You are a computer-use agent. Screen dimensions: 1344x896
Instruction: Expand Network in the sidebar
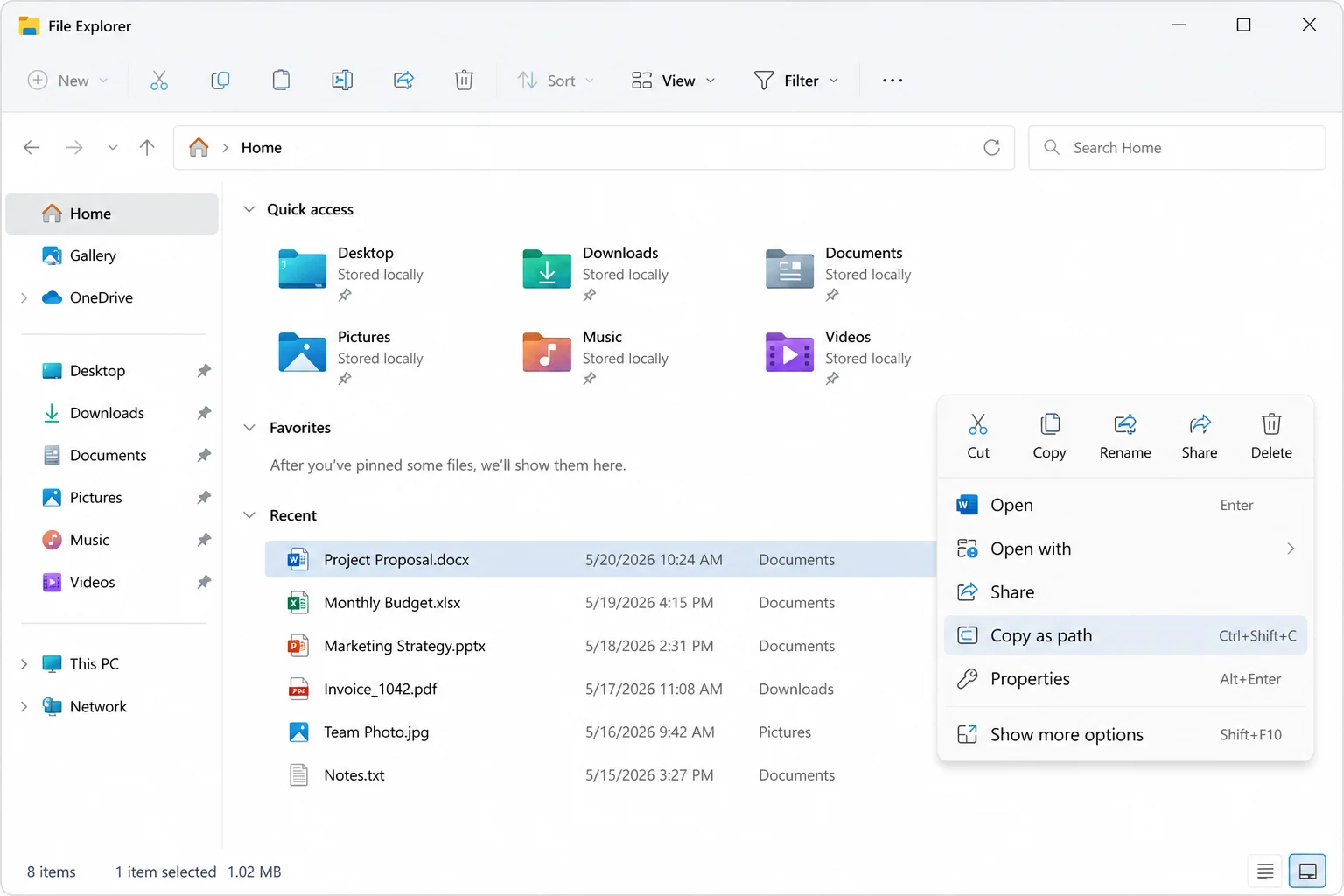click(24, 706)
